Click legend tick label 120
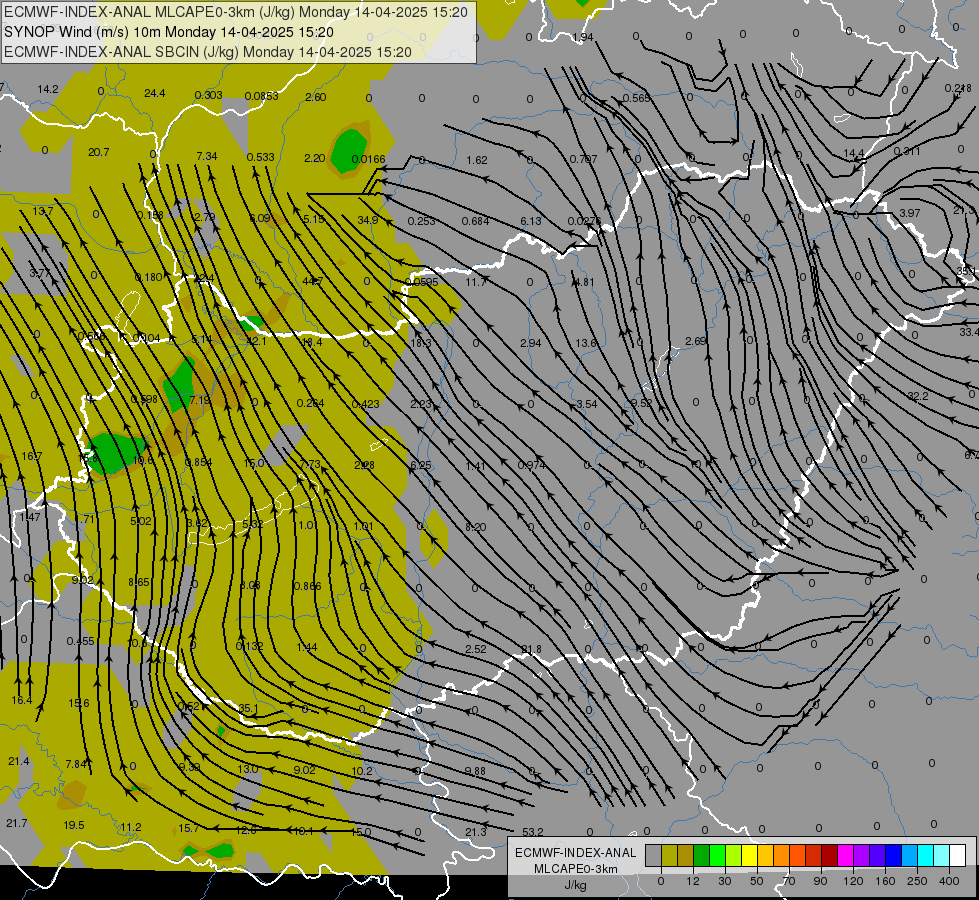The height and width of the screenshot is (900, 979). 854,881
